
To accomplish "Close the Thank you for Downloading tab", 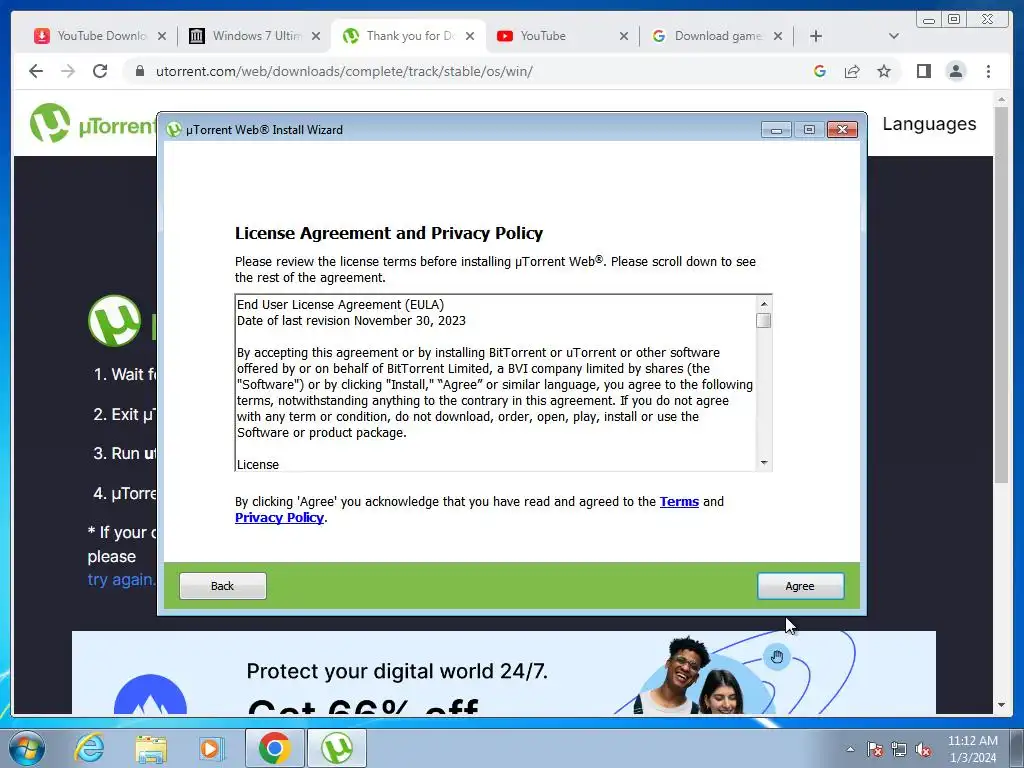I will coord(470,36).
